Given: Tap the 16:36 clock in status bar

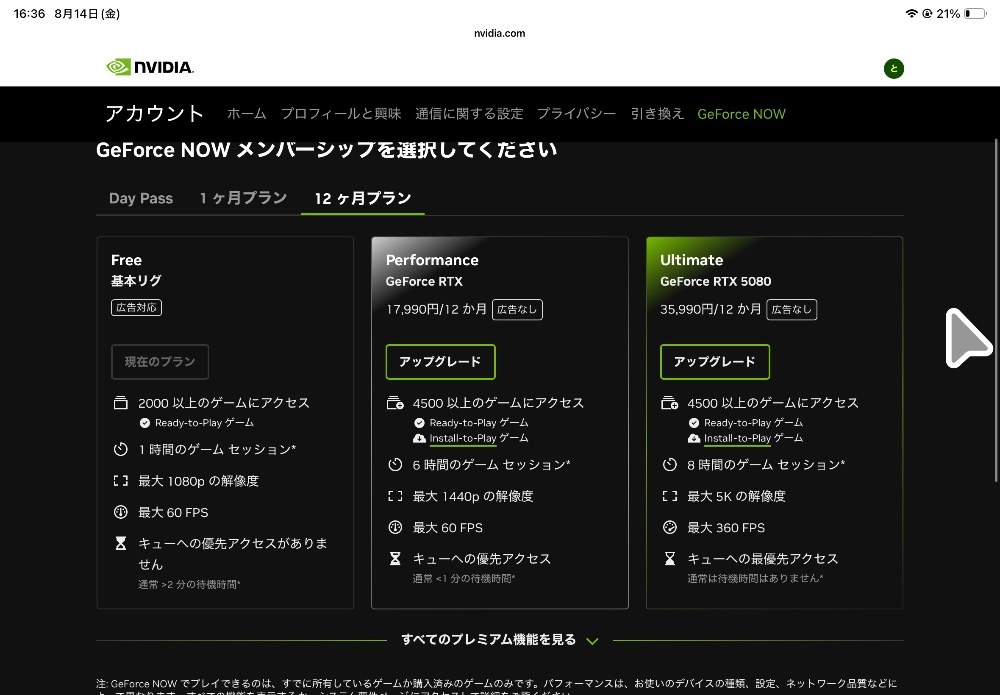Looking at the screenshot, I should tap(29, 13).
